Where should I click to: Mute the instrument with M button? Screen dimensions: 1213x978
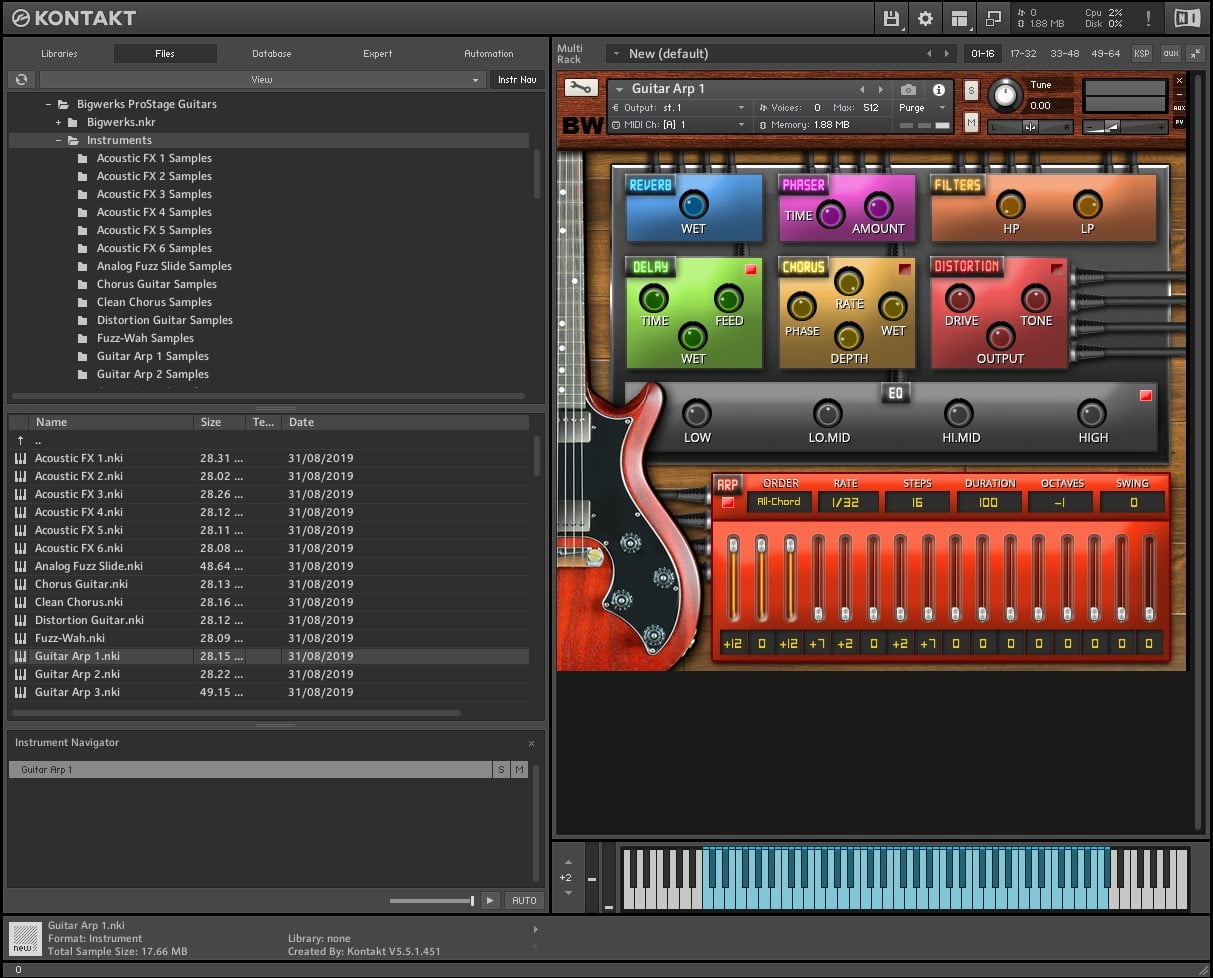pos(971,122)
